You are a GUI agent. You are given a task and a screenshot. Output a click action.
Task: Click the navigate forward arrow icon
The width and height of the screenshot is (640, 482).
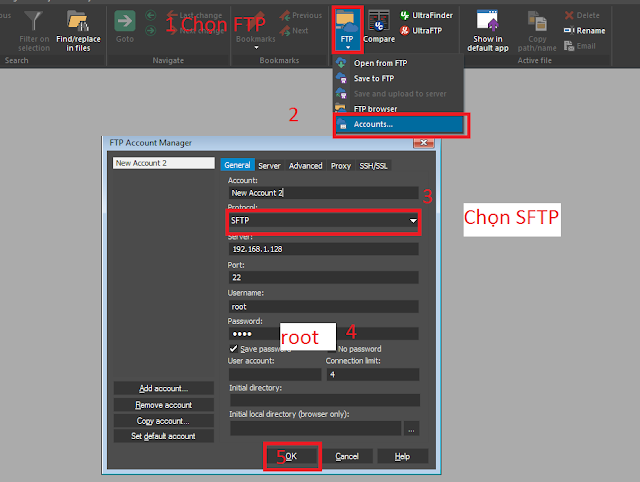point(151,31)
